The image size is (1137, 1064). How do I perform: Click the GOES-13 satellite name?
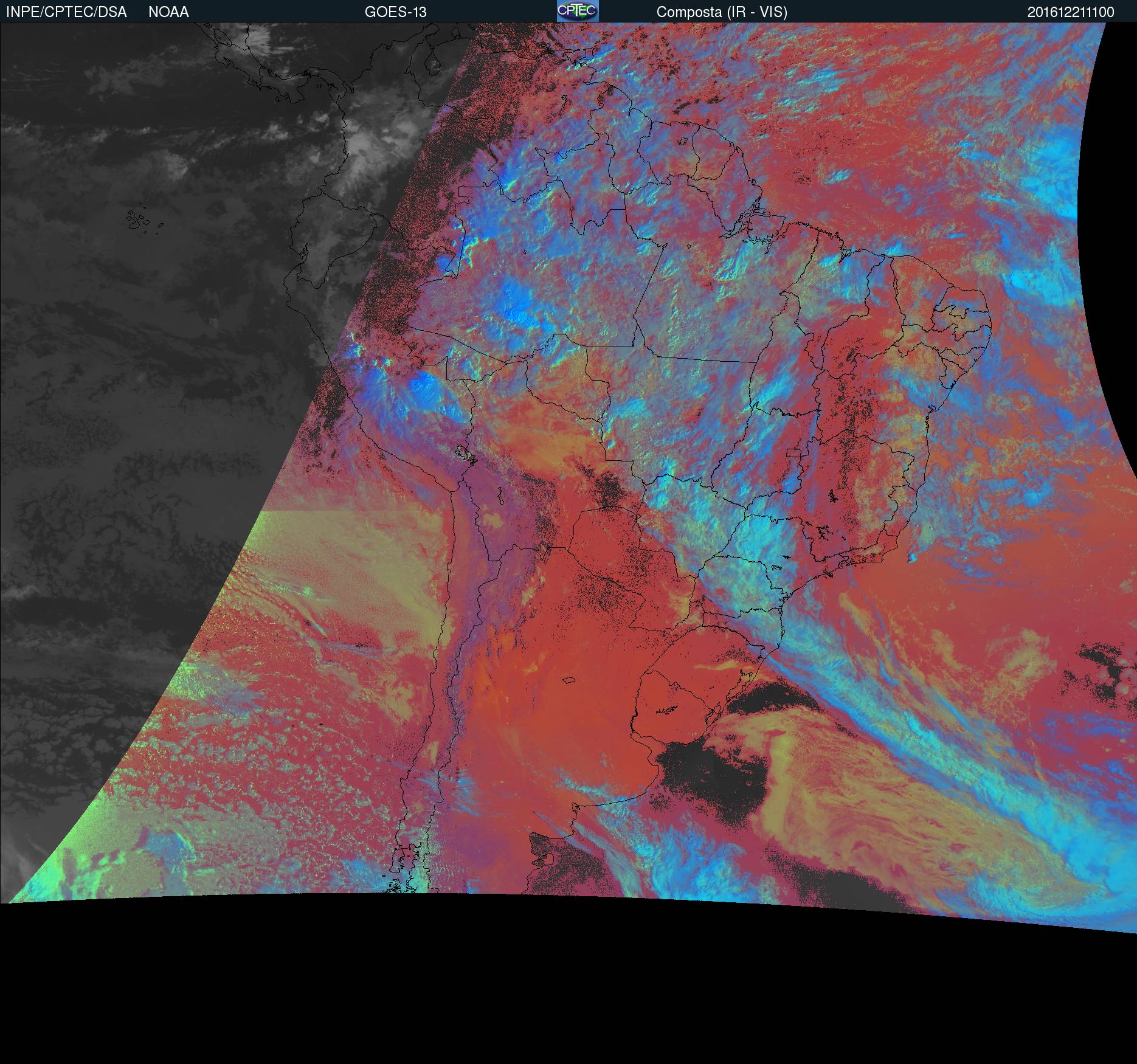coord(395,12)
